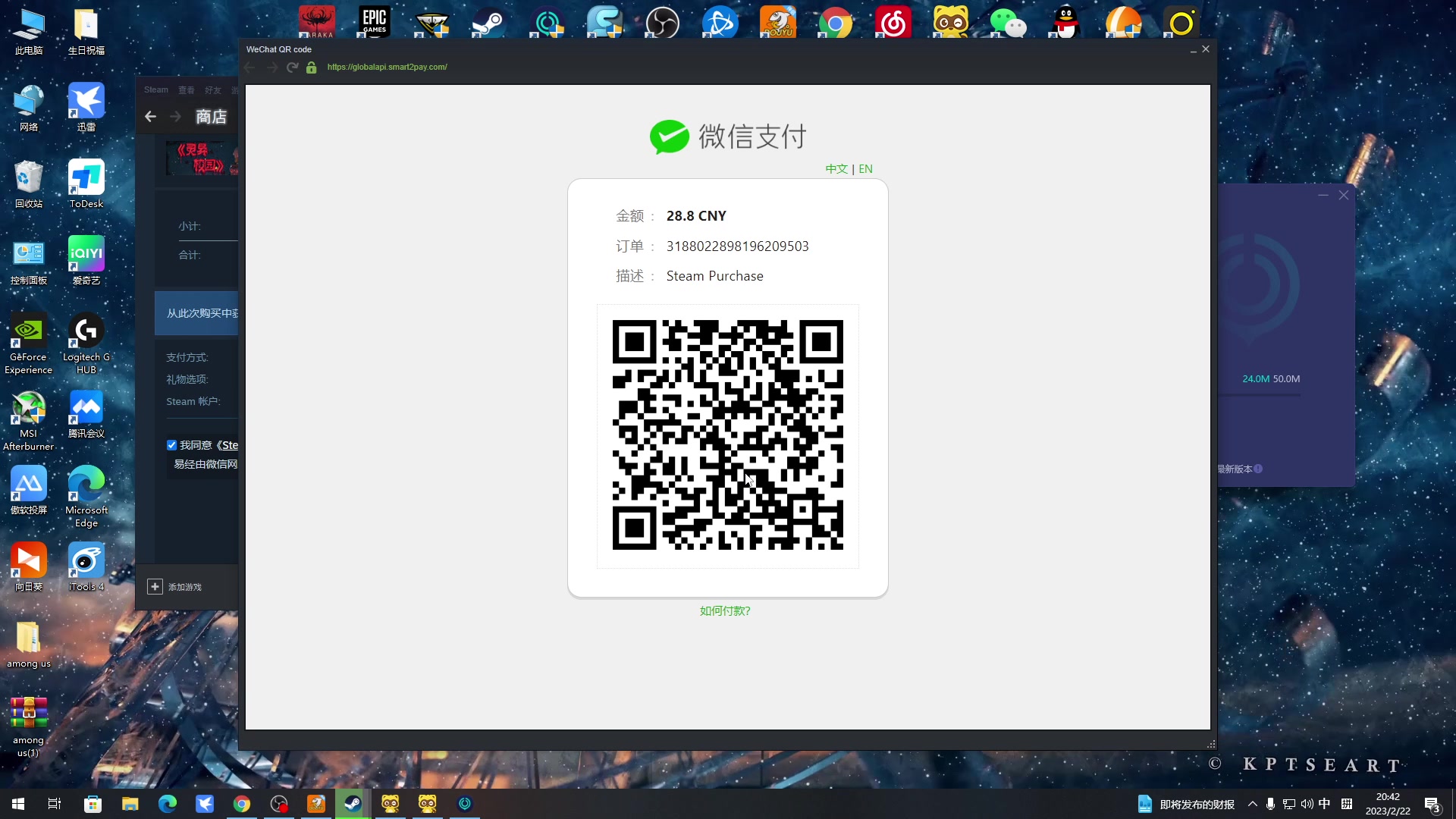Click 添加游戏 in Steam window
Viewport: 1456px width, 819px height.
pyautogui.click(x=174, y=587)
